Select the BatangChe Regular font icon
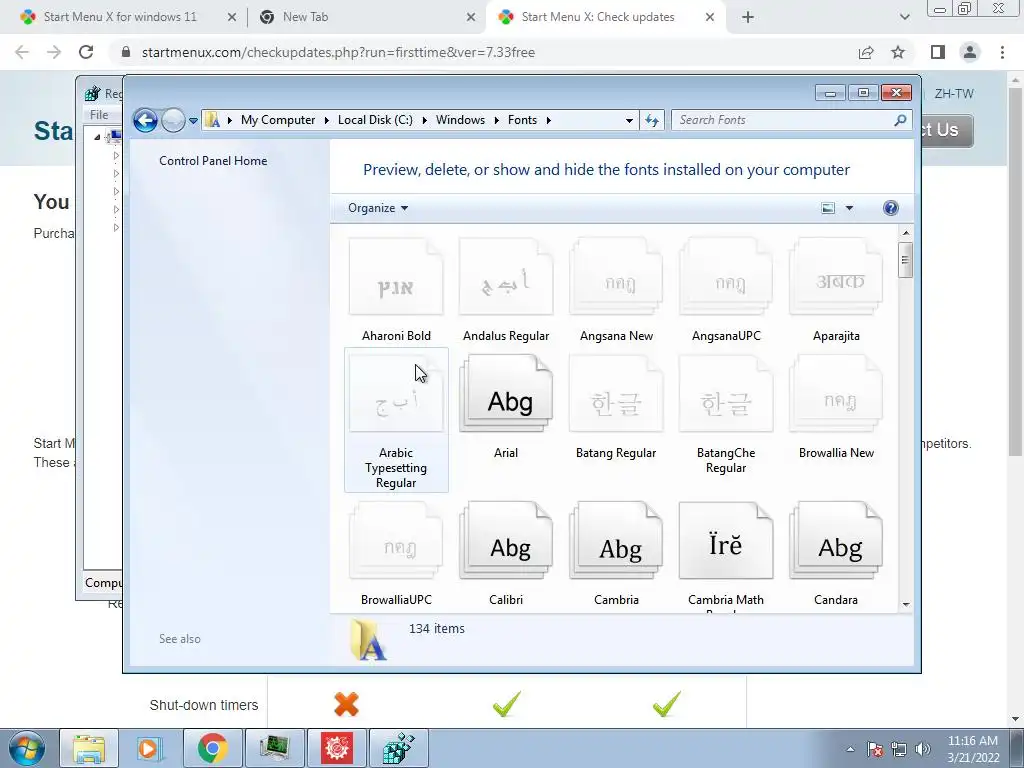The image size is (1024, 768). 726,394
